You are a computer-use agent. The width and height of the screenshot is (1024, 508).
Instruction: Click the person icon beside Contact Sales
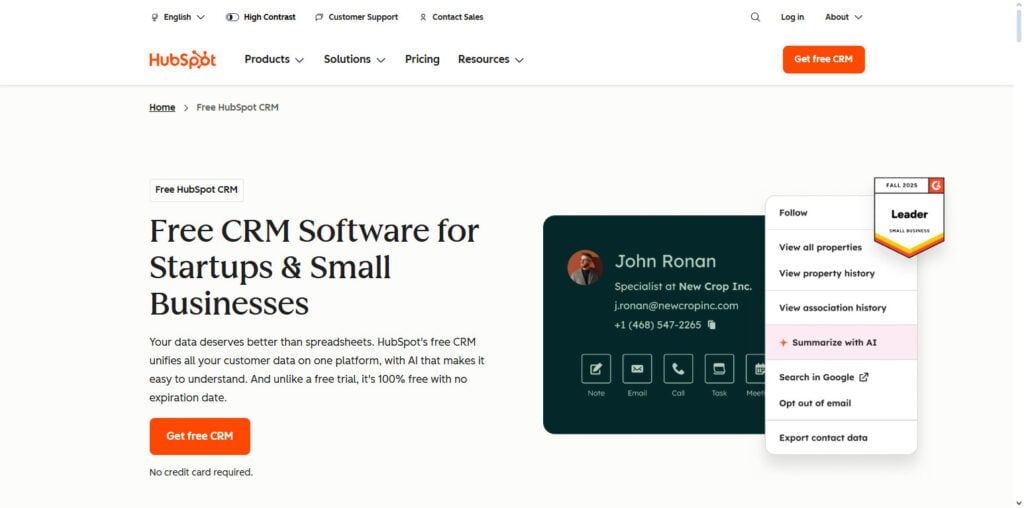point(423,18)
